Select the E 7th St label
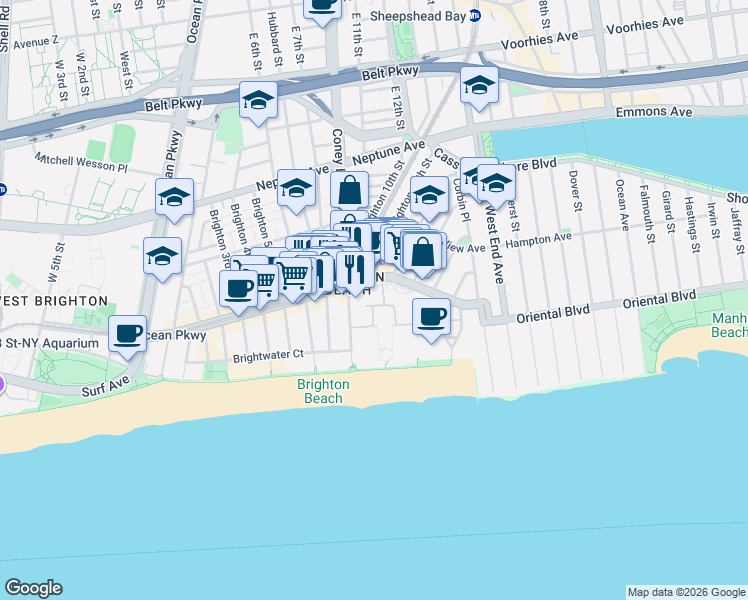 click(297, 45)
